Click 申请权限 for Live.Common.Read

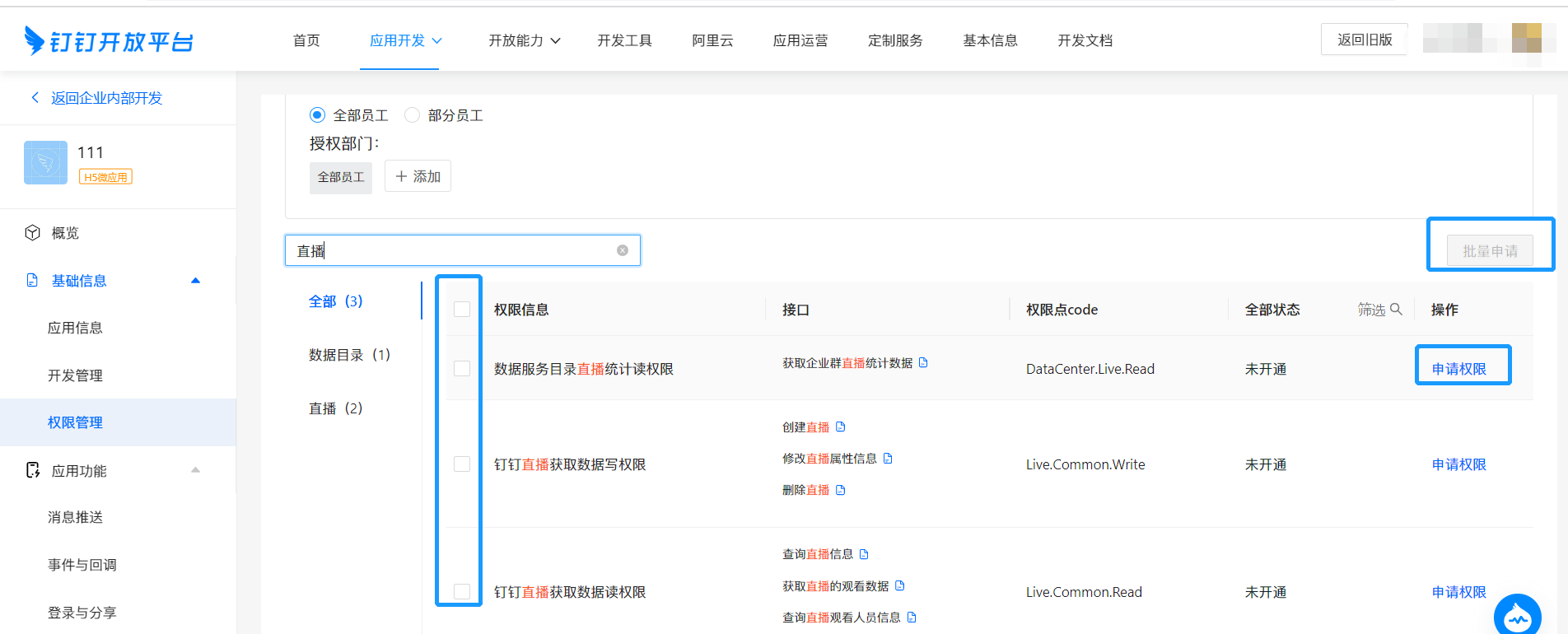[1458, 592]
